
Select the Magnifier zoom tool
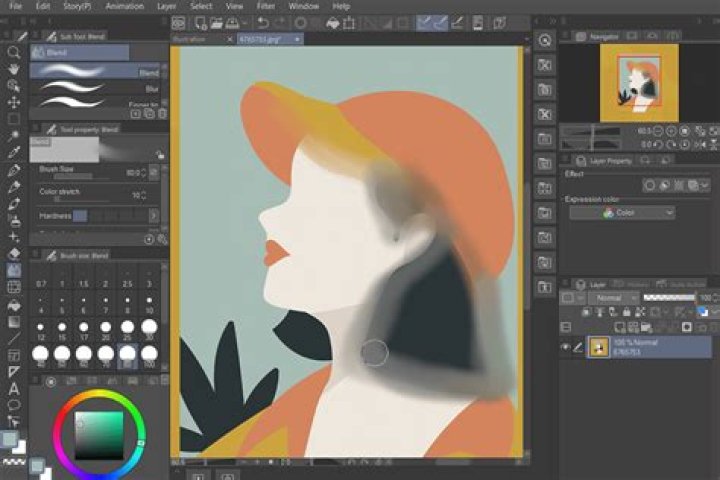pos(14,52)
